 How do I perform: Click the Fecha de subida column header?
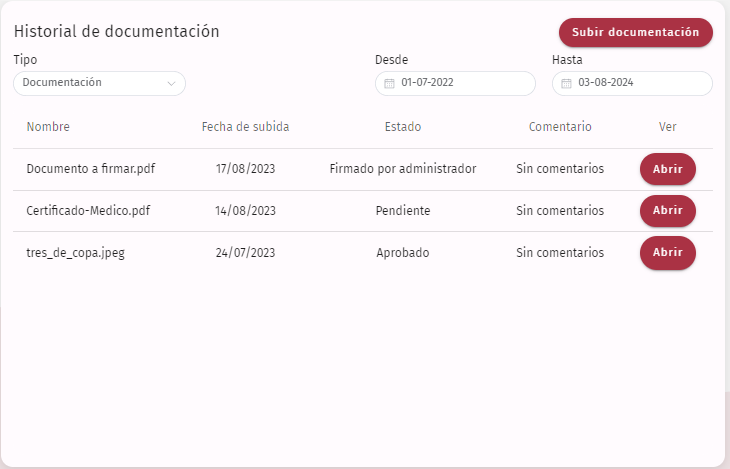click(245, 127)
